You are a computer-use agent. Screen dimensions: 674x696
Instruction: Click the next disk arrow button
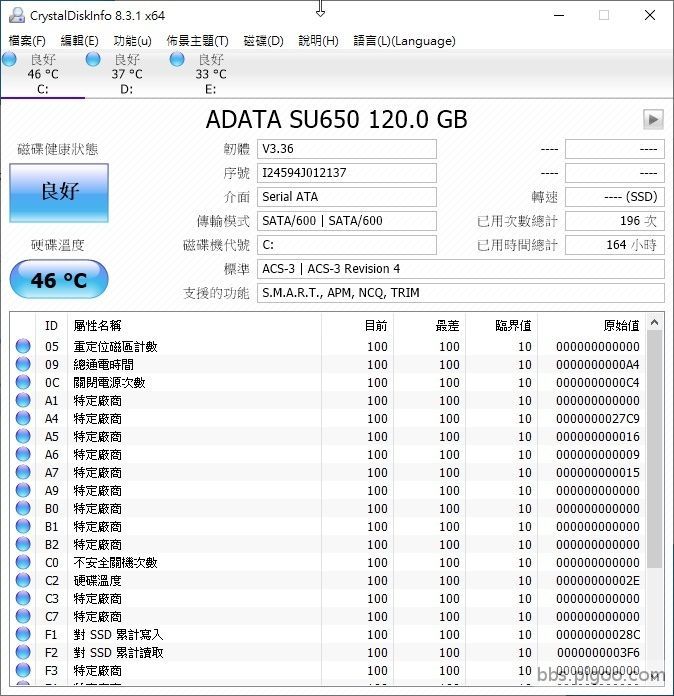tap(653, 119)
